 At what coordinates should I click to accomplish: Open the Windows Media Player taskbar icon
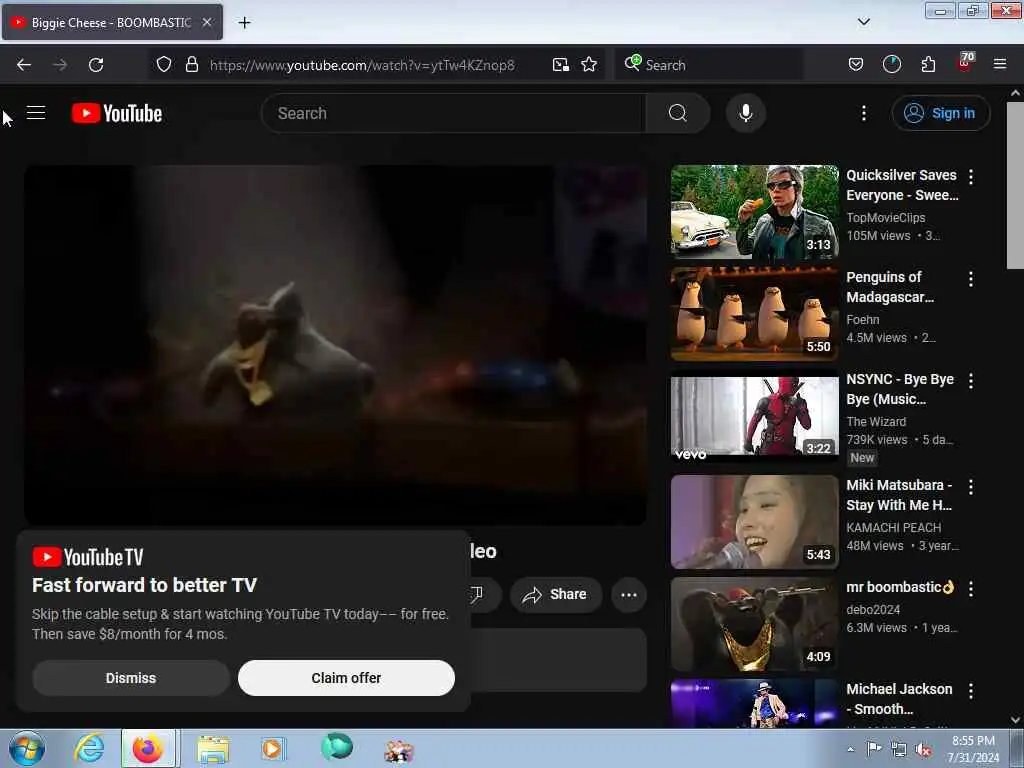[273, 748]
